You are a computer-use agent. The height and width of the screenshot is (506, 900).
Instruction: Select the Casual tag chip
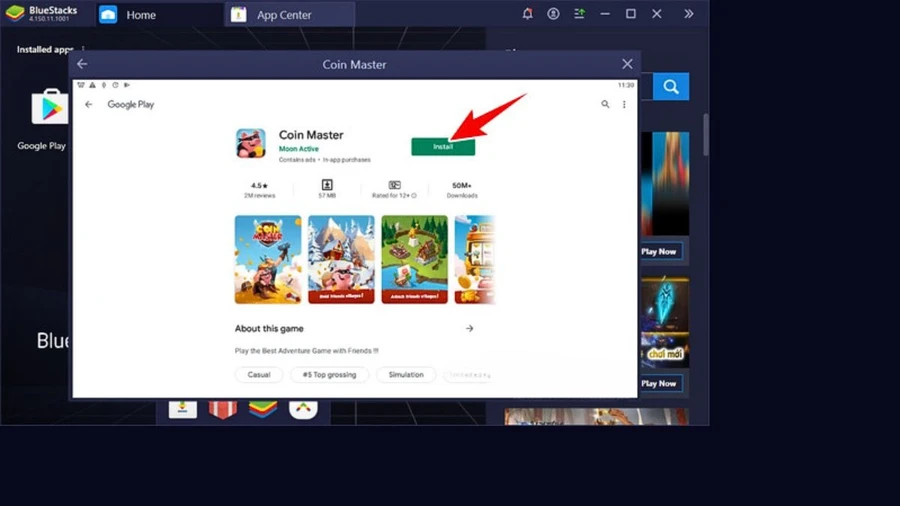[259, 375]
